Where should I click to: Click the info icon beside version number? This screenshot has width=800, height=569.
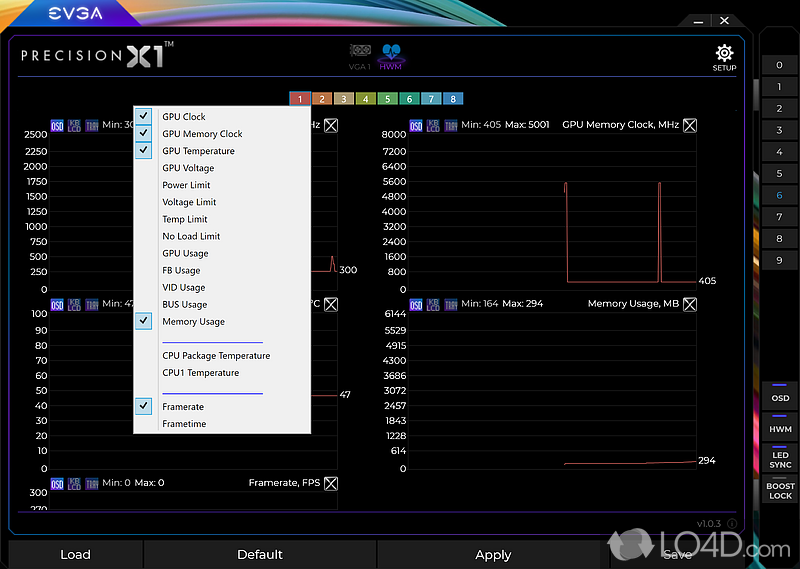(x=732, y=523)
